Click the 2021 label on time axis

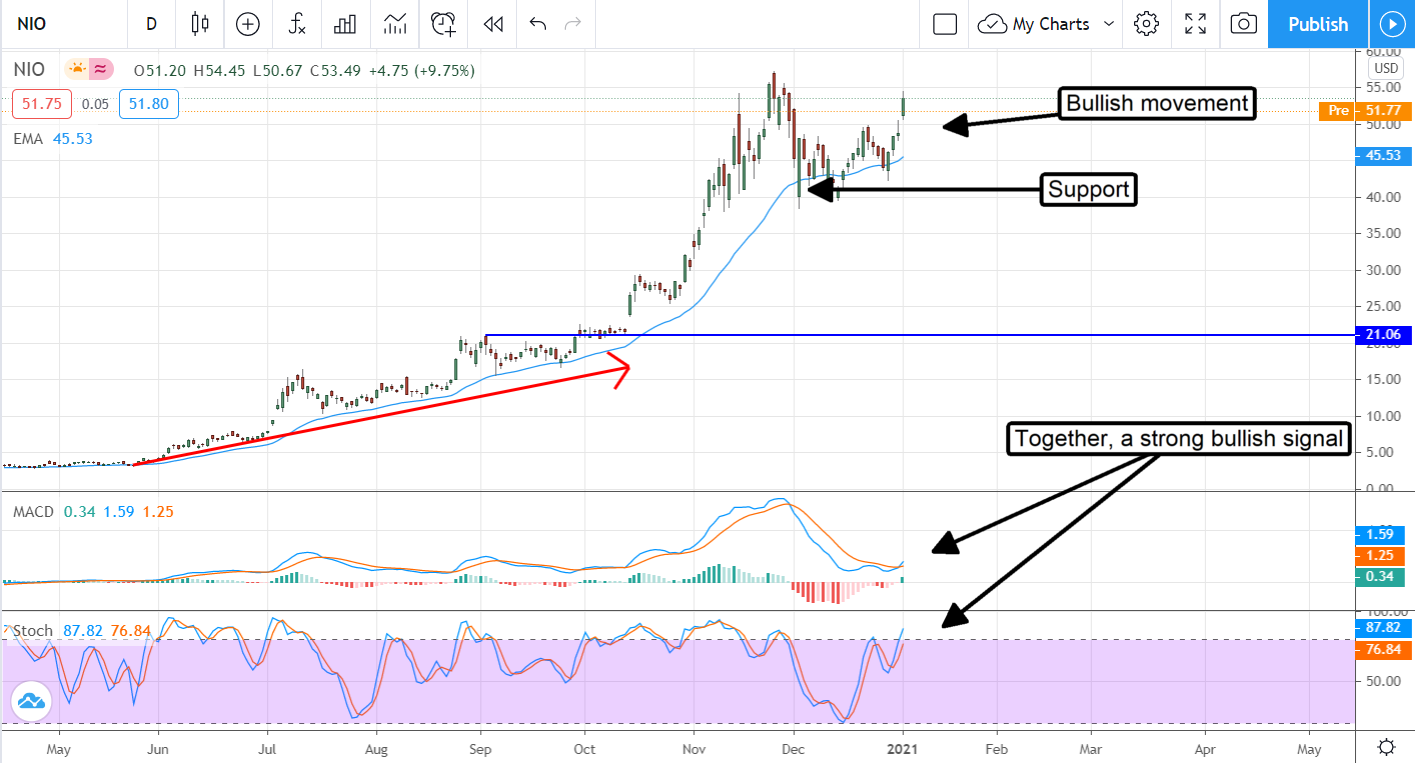[903, 748]
